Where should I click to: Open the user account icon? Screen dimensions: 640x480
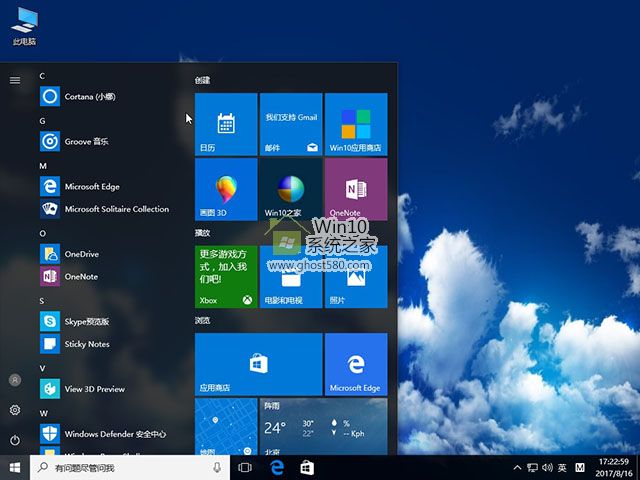coord(15,380)
